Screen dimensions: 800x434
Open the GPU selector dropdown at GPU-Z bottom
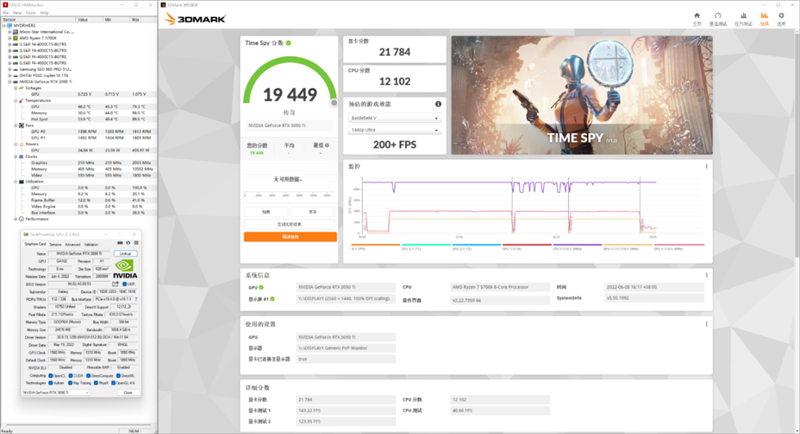pyautogui.click(x=56, y=393)
